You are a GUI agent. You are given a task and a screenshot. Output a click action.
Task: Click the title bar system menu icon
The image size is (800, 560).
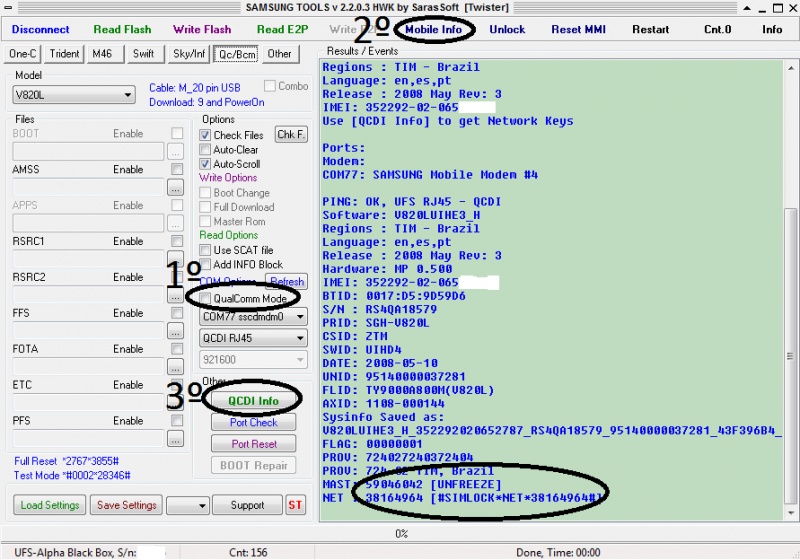click(x=8, y=8)
